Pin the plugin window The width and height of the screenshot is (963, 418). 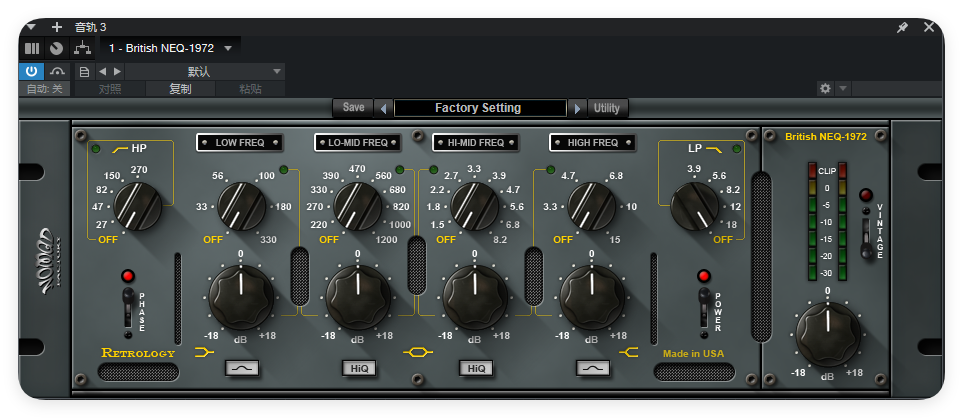902,28
